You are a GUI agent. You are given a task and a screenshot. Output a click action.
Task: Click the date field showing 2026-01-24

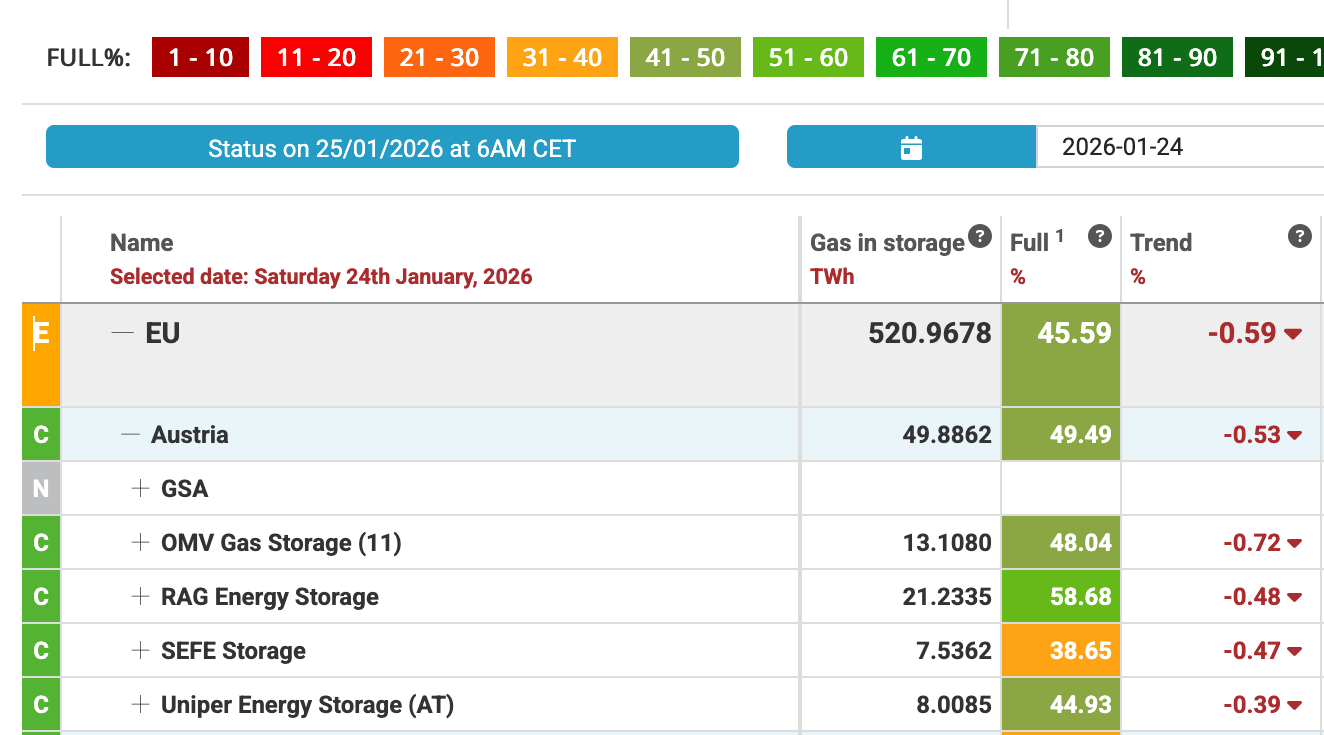1178,147
